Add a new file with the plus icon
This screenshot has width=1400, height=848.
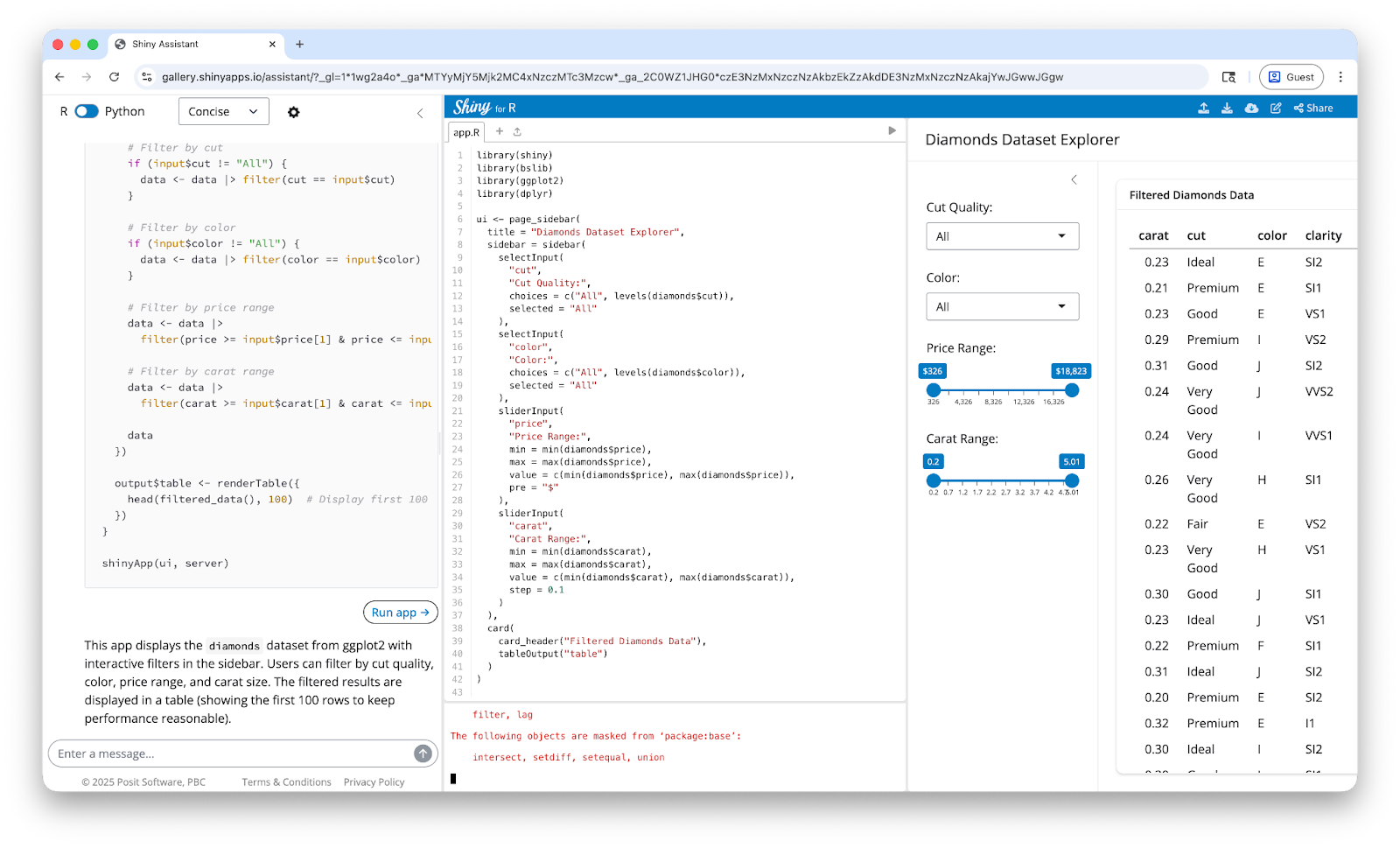pyautogui.click(x=499, y=131)
